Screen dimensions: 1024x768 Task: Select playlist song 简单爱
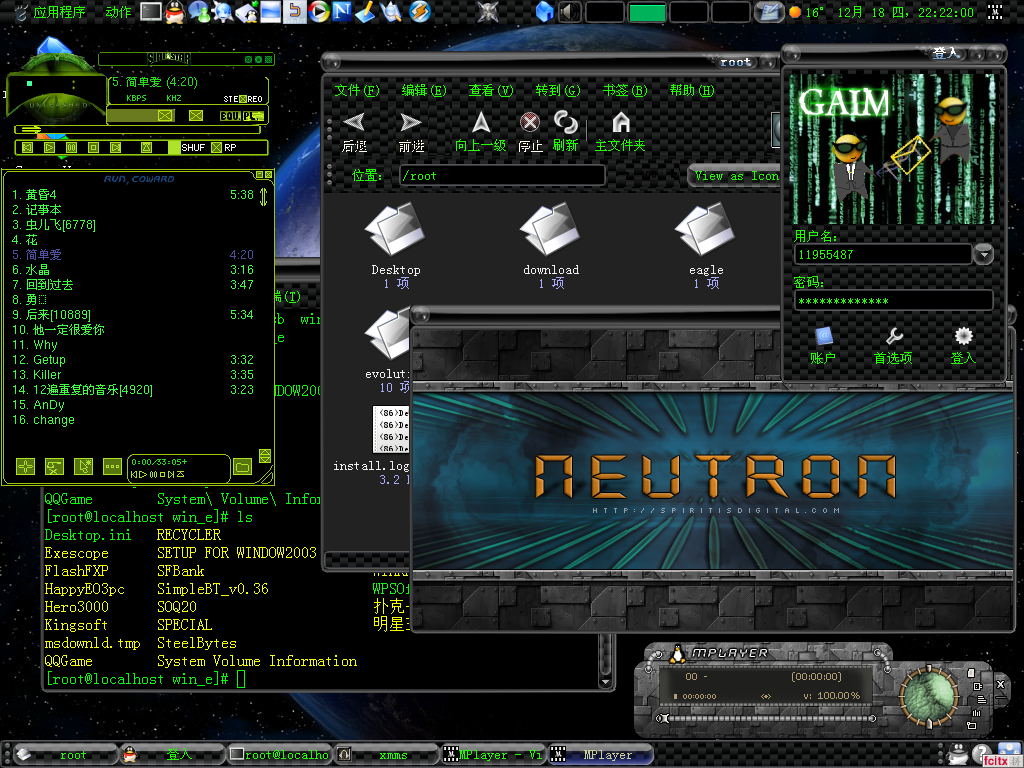point(133,255)
